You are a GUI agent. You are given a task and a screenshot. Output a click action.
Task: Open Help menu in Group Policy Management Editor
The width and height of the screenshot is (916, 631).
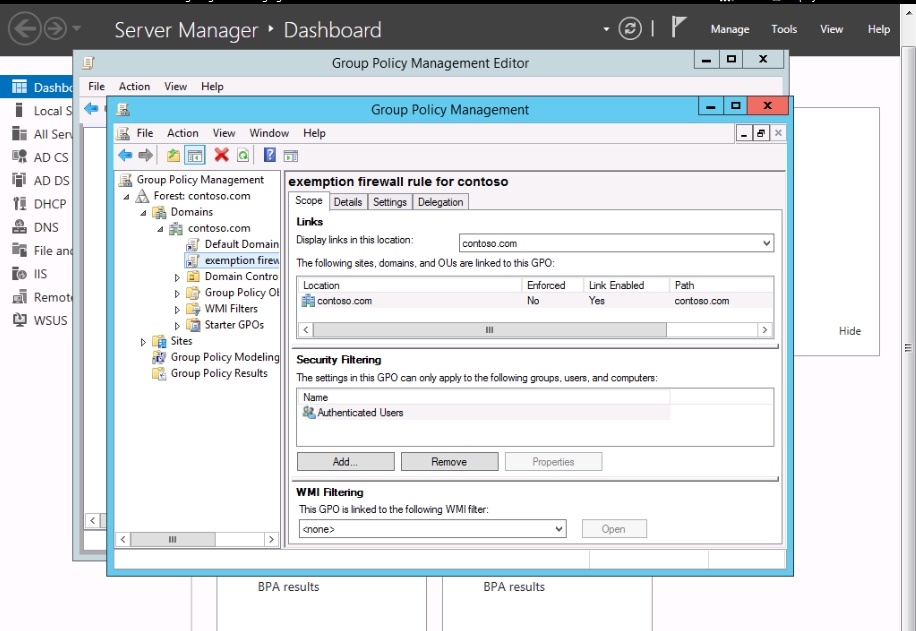pyautogui.click(x=212, y=86)
